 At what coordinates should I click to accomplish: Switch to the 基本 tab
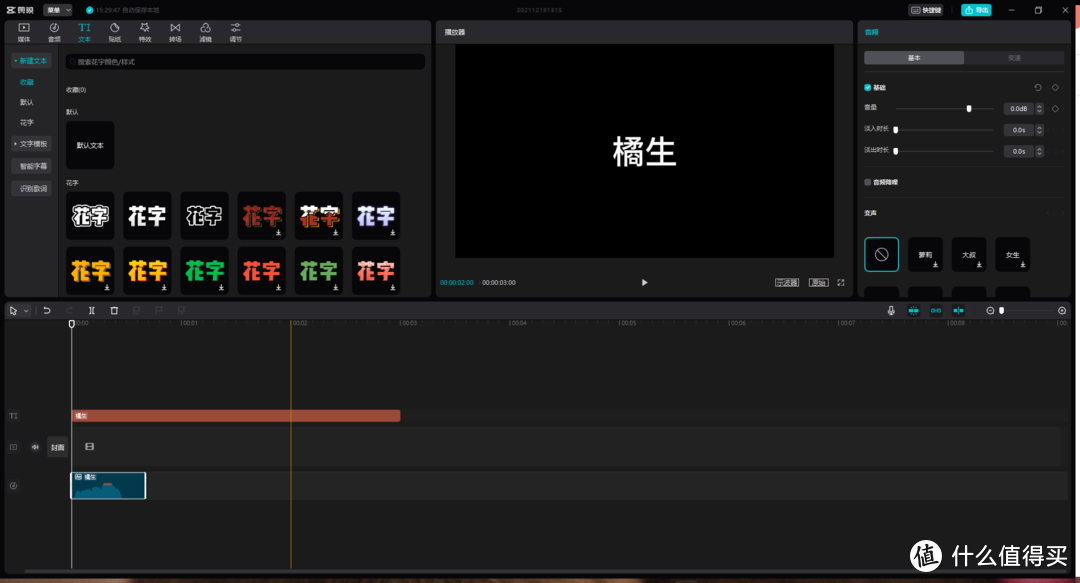[914, 58]
